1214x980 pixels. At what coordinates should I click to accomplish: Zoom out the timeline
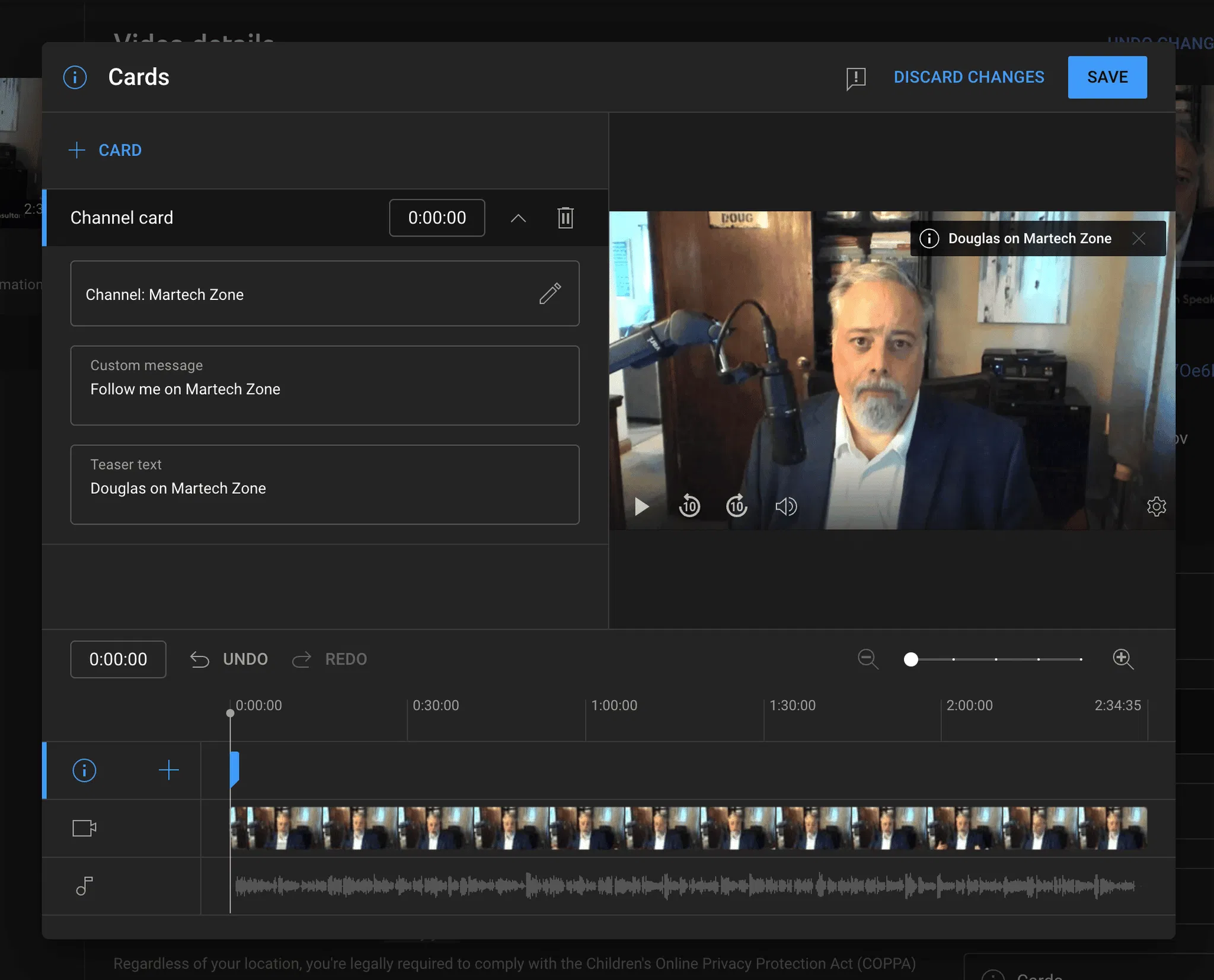[x=868, y=659]
